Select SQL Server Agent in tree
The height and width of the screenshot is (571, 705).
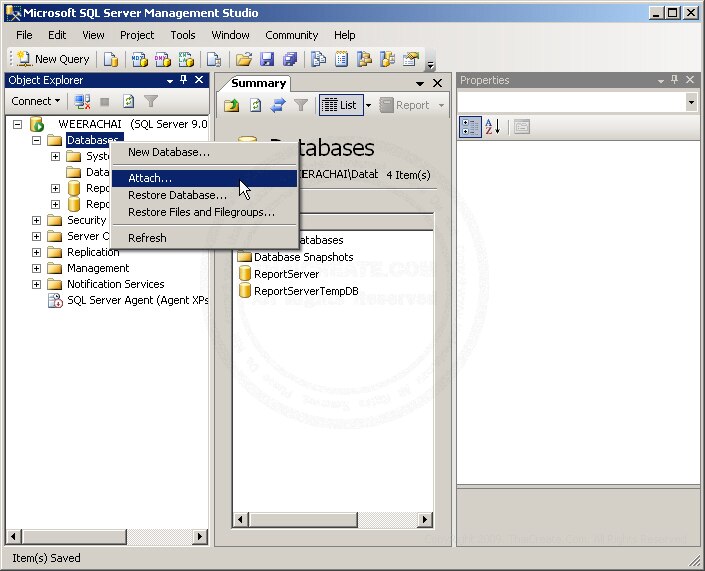point(137,300)
